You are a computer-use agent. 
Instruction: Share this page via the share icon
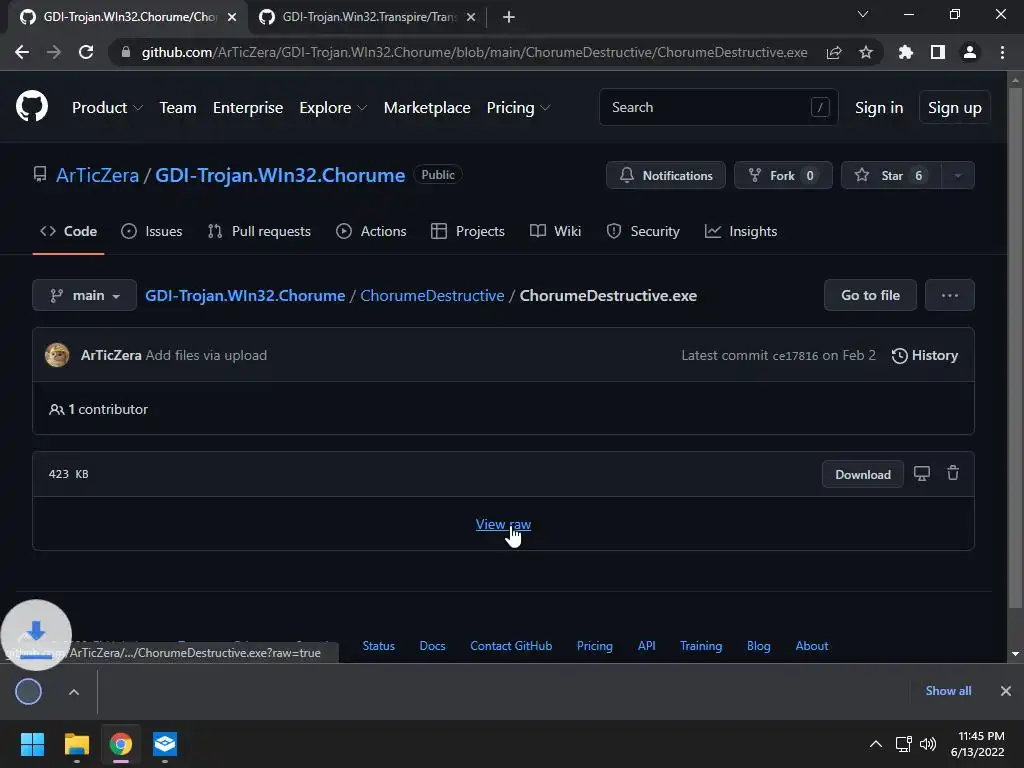click(834, 52)
